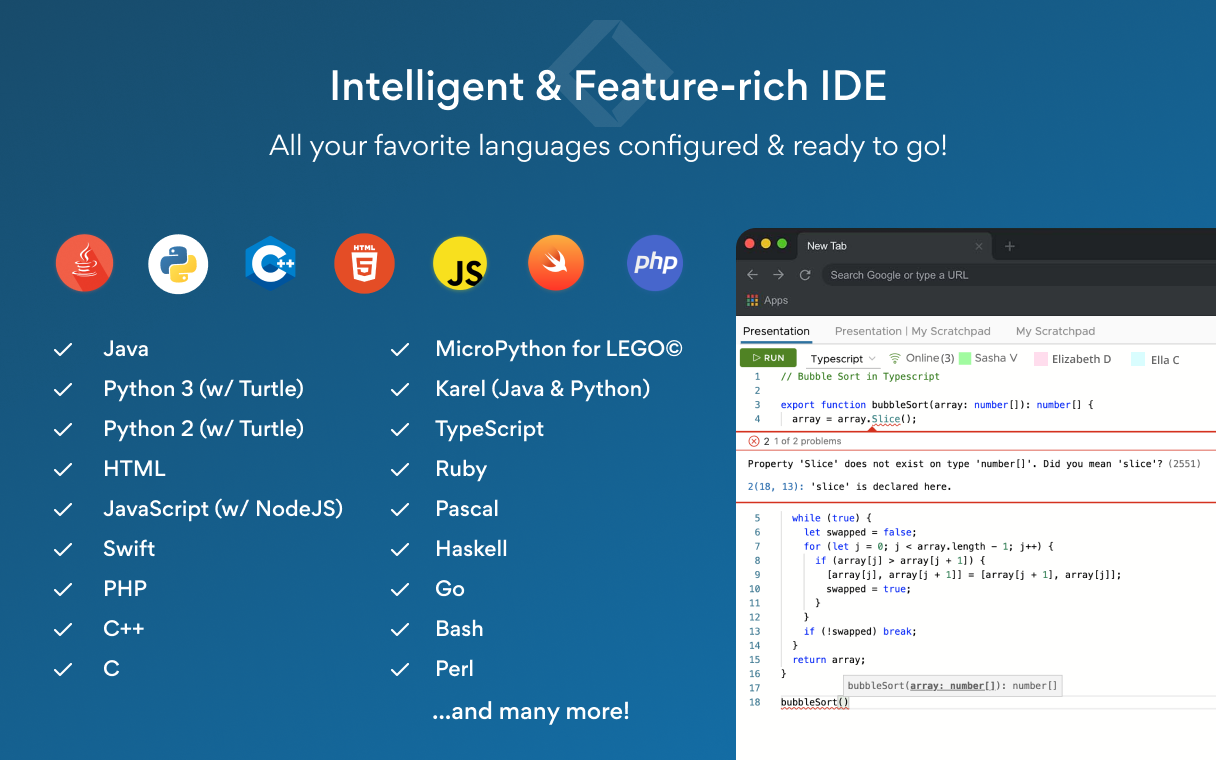This screenshot has height=760, width=1216.
Task: Click 'JavaScript (w/ NodeJS)' list entry
Action: click(223, 509)
